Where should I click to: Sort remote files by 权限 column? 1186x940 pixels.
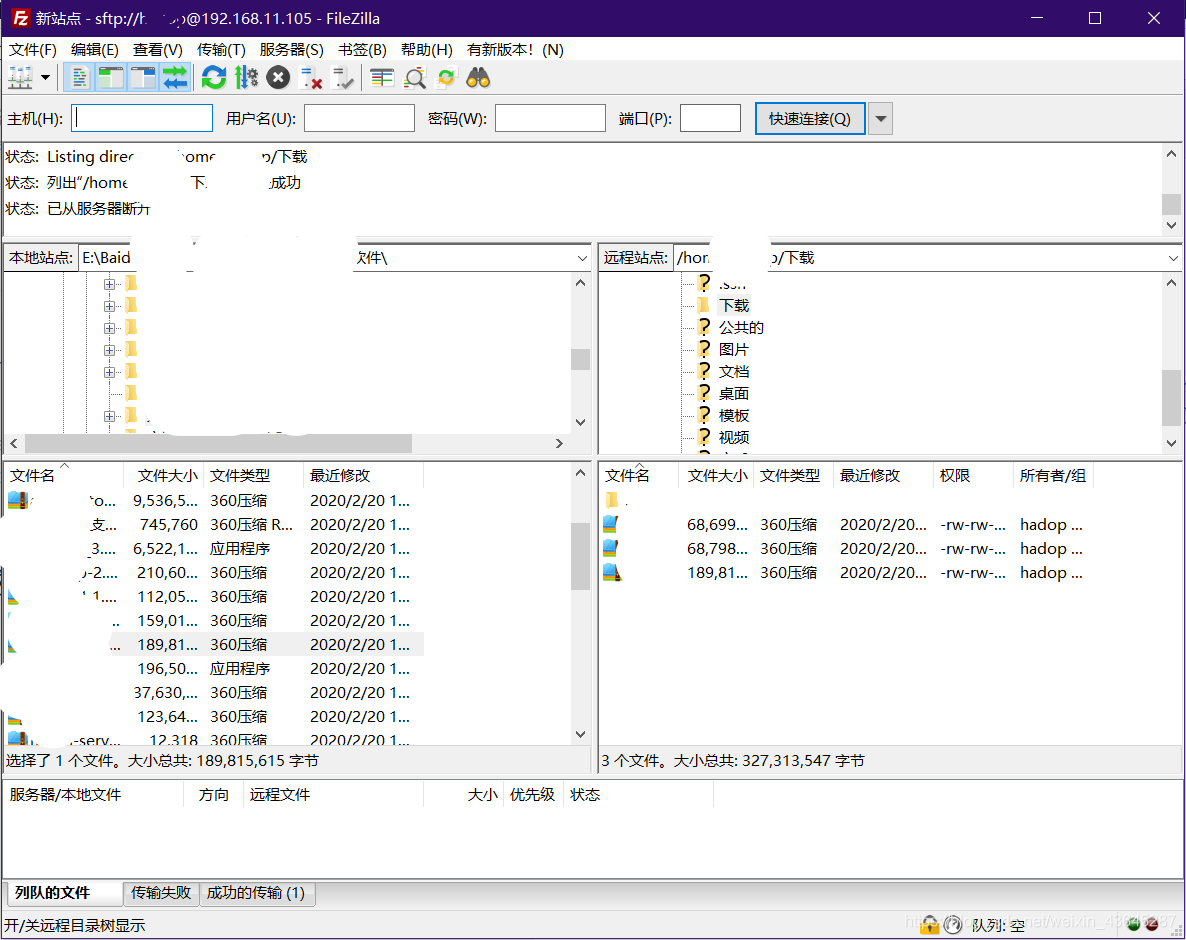(973, 476)
